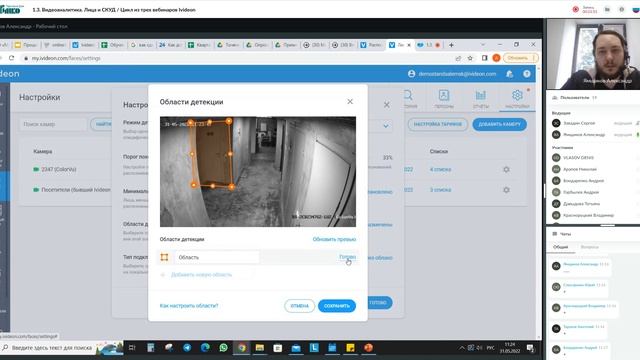Close the active browser tab
This screenshot has width=640, height=360.
[x=409, y=45]
